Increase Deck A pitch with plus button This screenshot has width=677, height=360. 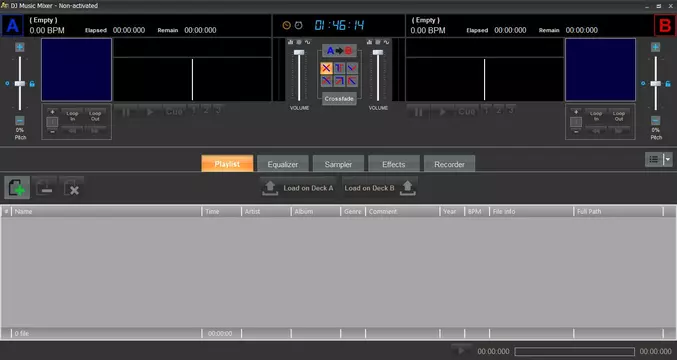(x=20, y=47)
